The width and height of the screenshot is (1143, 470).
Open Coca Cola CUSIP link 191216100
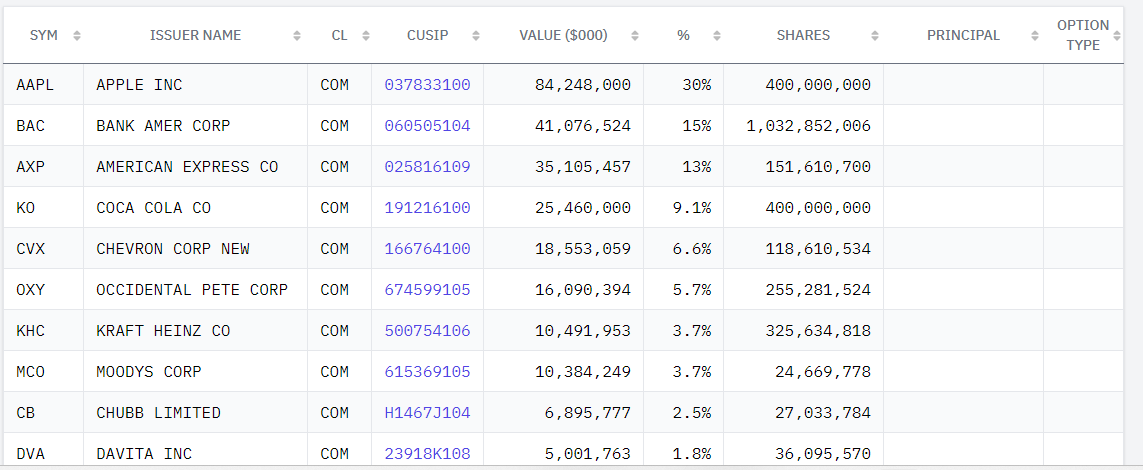tap(427, 208)
